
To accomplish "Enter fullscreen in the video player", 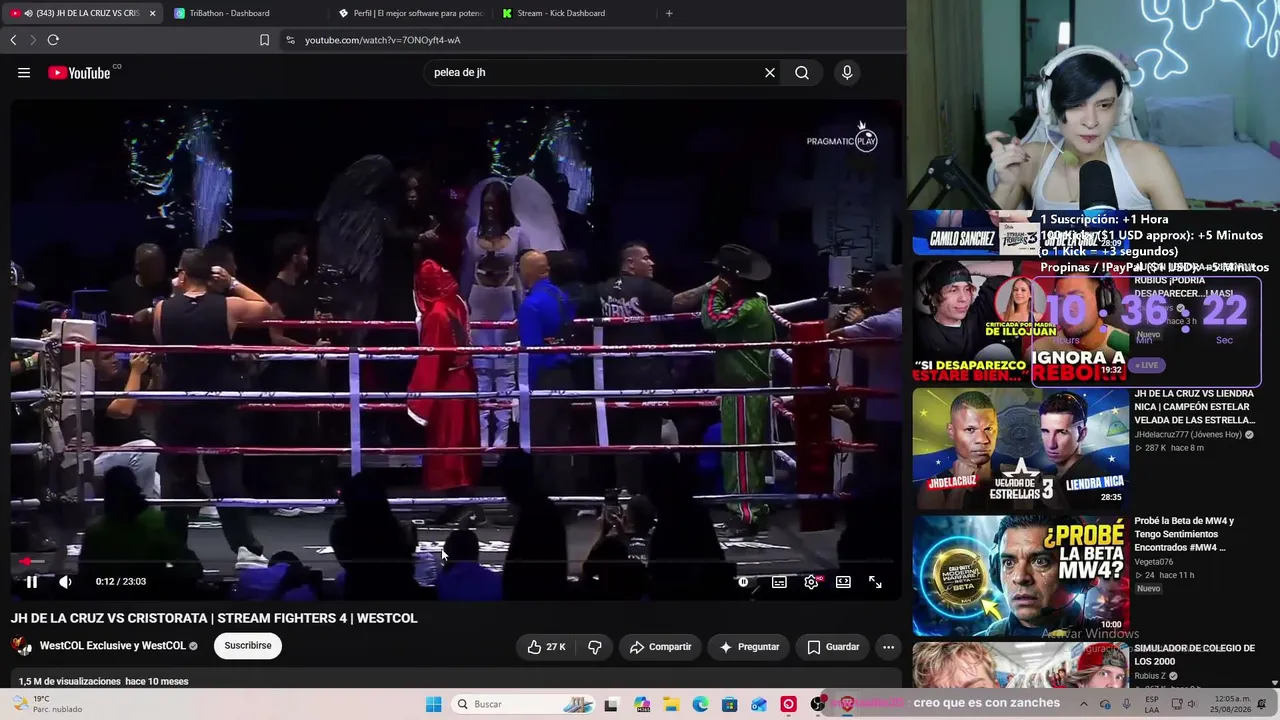I will click(875, 582).
